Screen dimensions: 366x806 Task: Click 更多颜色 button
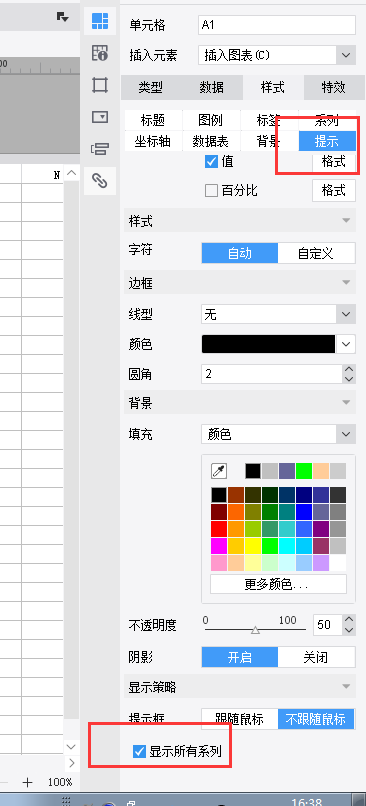click(x=278, y=584)
